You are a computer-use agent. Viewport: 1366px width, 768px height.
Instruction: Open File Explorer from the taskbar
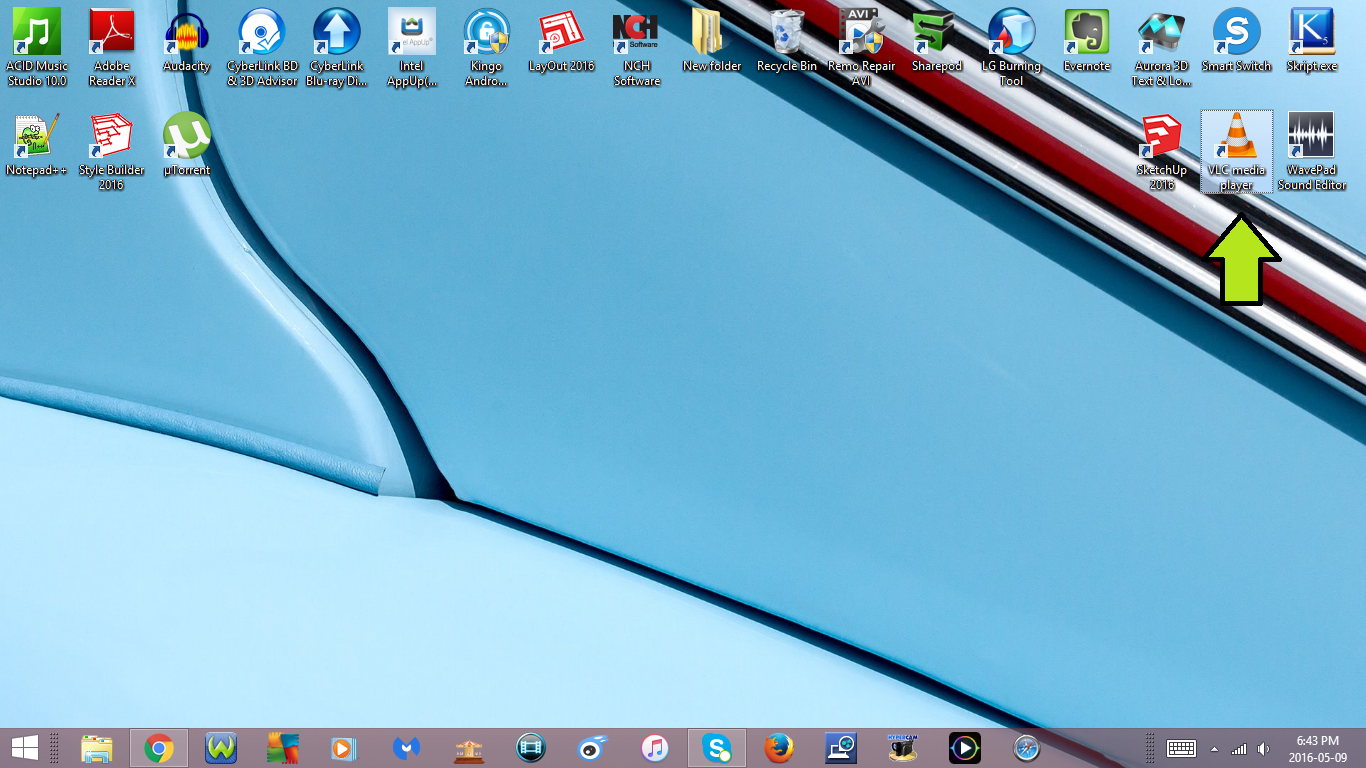pyautogui.click(x=97, y=747)
